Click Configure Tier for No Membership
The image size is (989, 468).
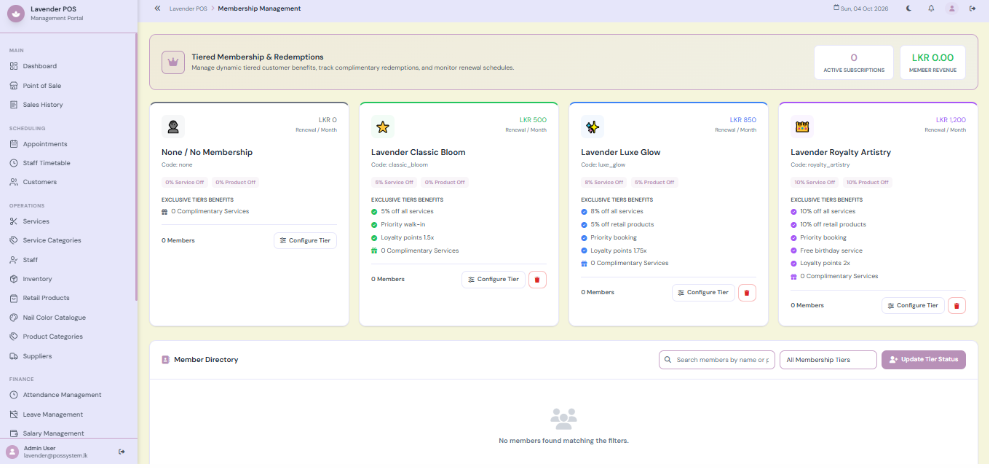point(305,240)
